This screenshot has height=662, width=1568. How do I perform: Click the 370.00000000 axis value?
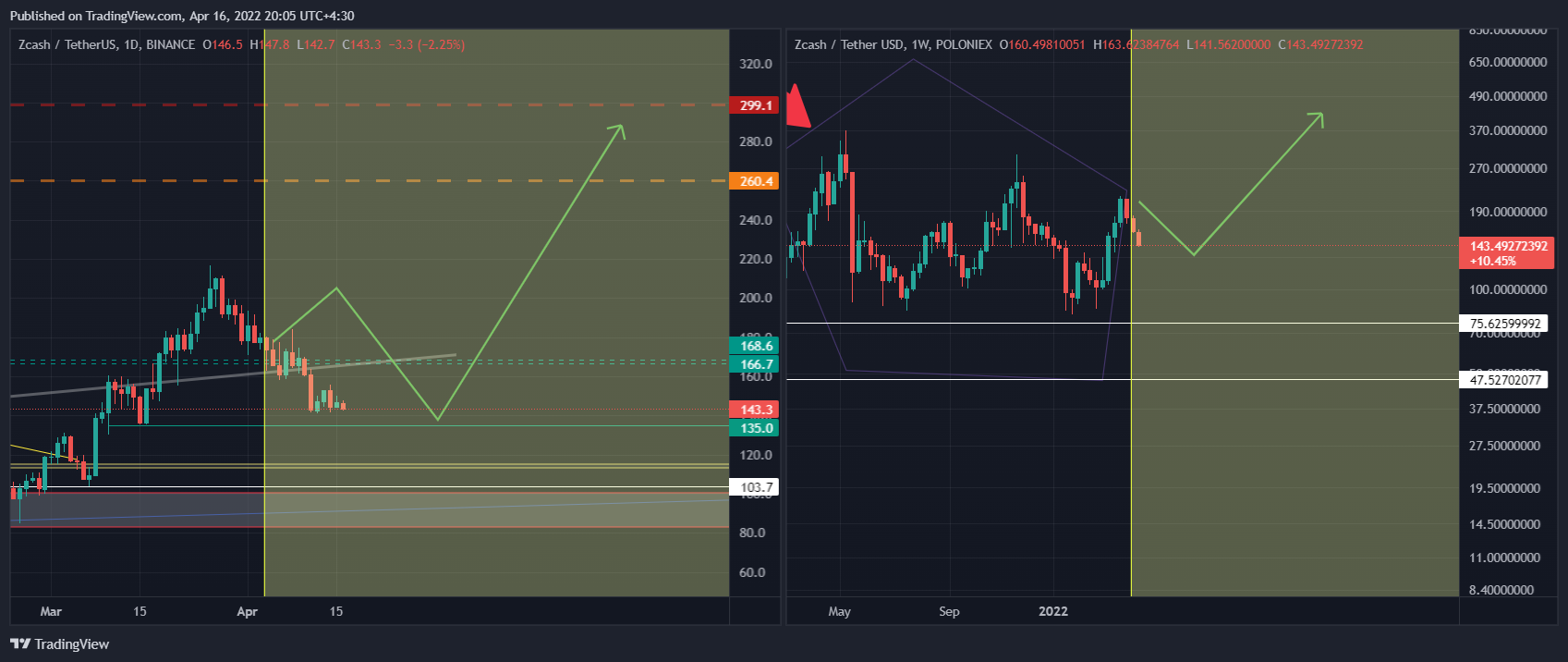click(1508, 130)
